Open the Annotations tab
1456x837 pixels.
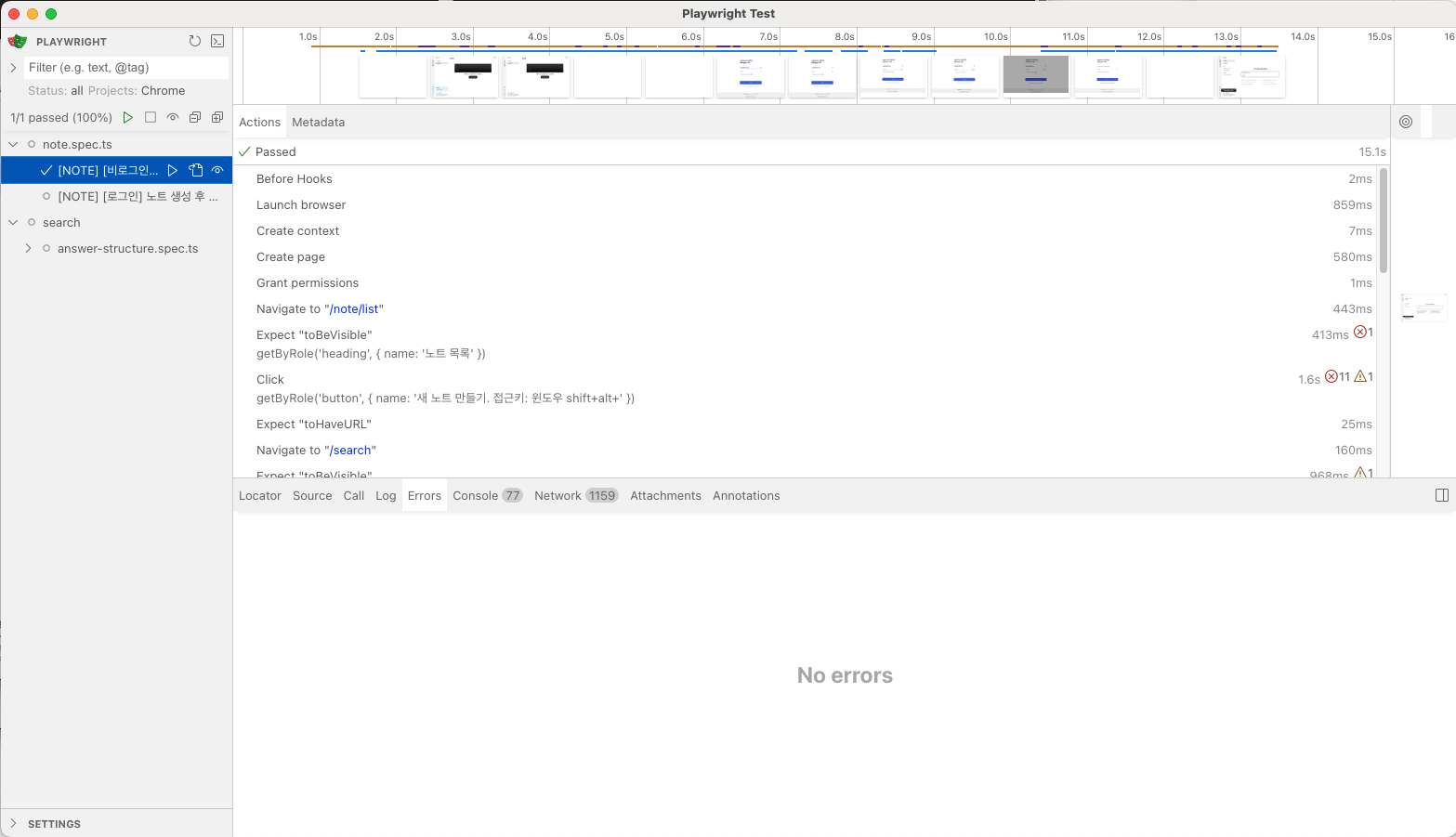pyautogui.click(x=746, y=495)
